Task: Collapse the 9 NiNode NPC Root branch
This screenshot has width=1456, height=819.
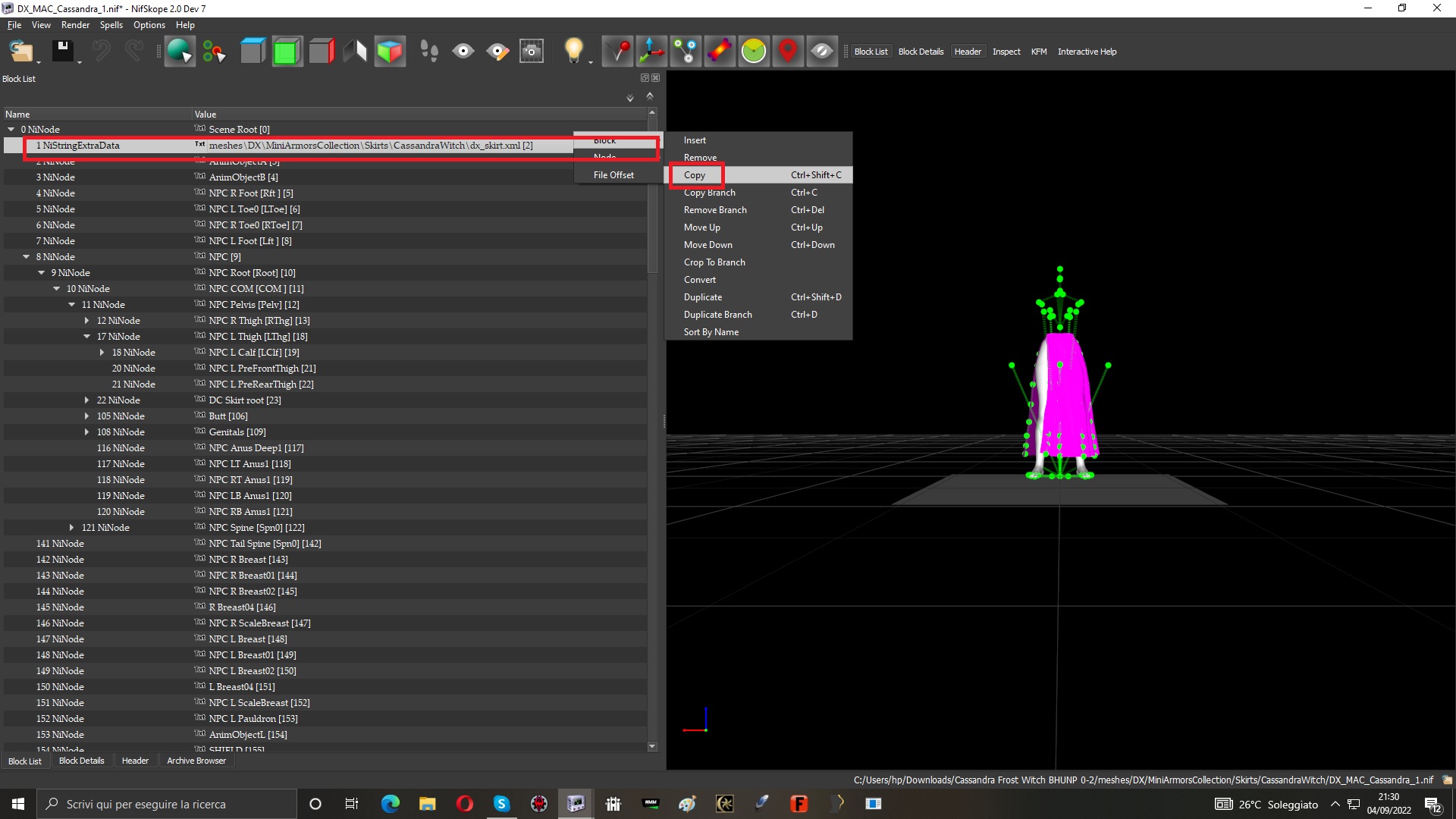Action: pyautogui.click(x=42, y=273)
